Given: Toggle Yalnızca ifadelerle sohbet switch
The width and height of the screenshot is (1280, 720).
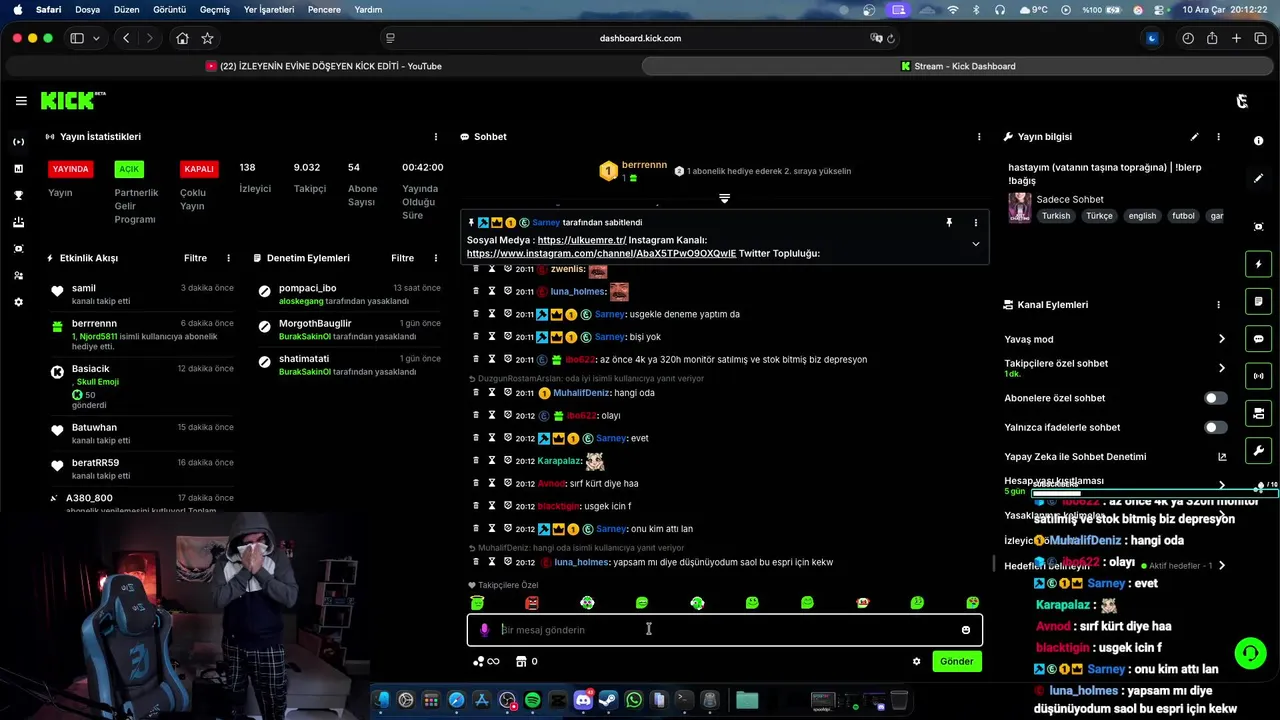Looking at the screenshot, I should 1215,428.
